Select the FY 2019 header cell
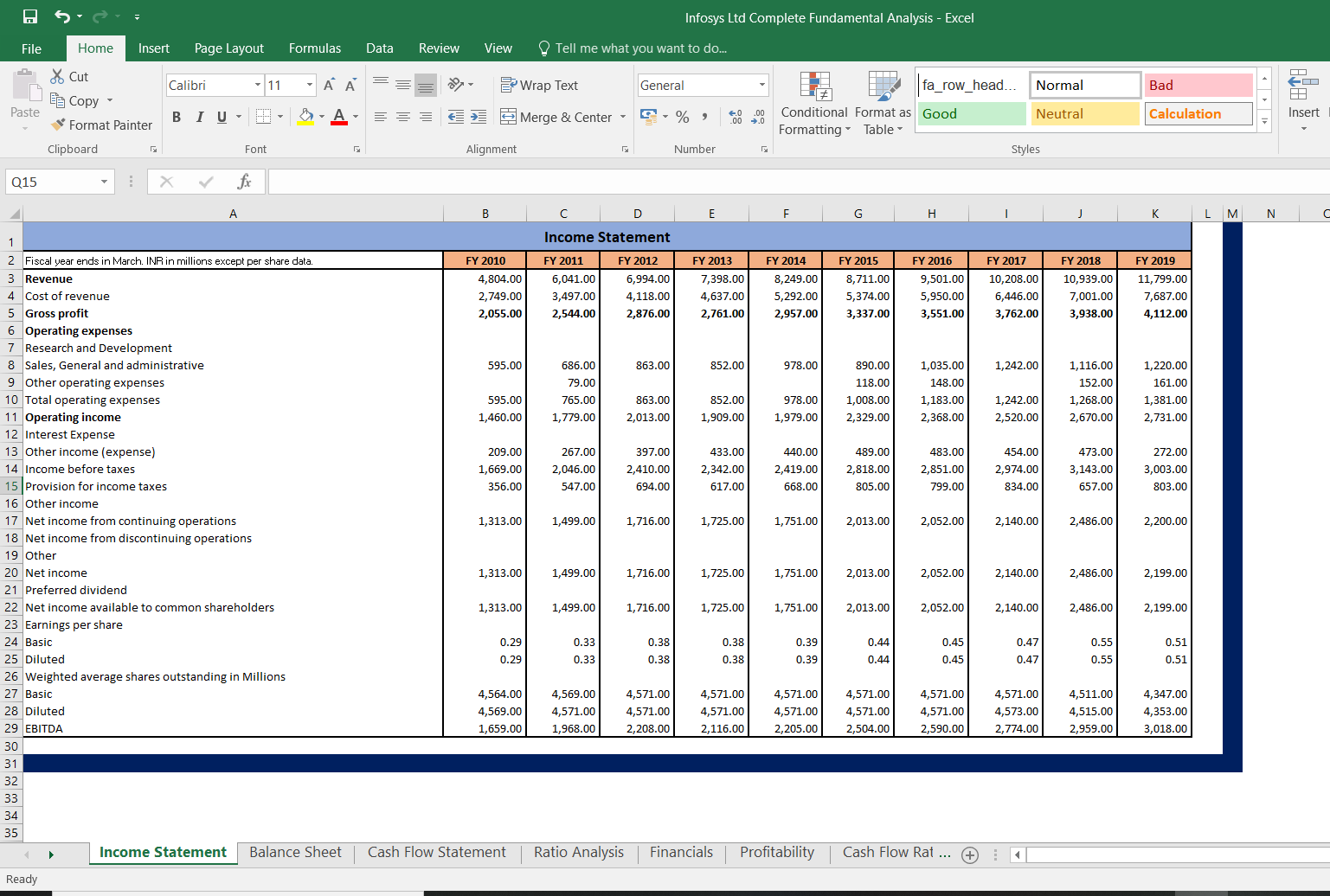Image resolution: width=1330 pixels, height=896 pixels. [1154, 260]
